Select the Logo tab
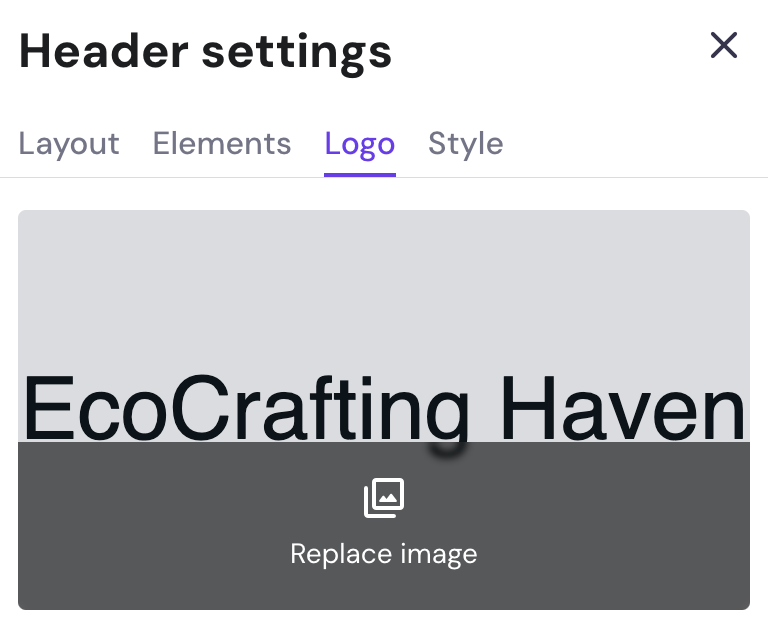Screen dimensions: 768x630 pyautogui.click(x=360, y=144)
